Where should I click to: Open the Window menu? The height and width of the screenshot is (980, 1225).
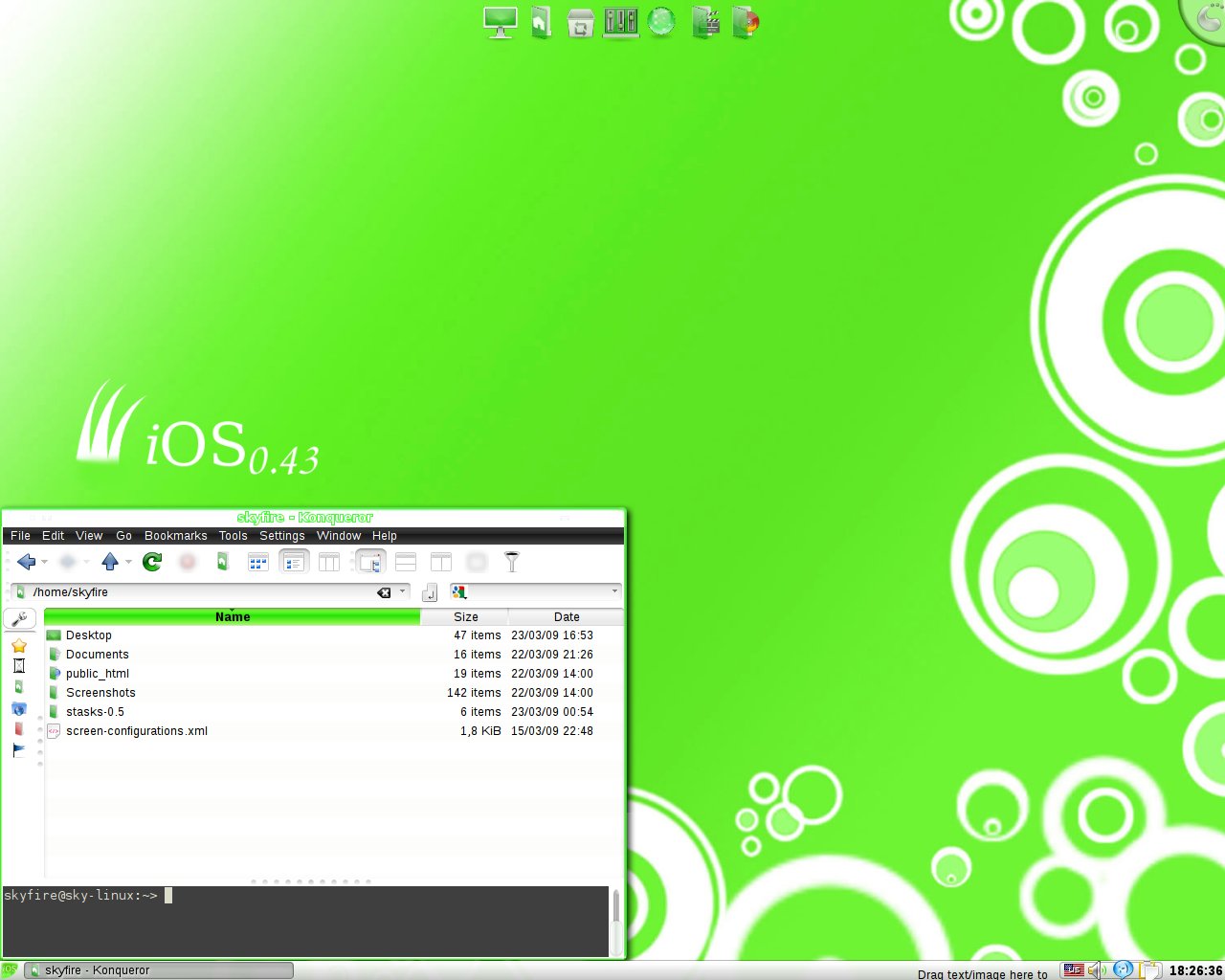click(x=339, y=536)
